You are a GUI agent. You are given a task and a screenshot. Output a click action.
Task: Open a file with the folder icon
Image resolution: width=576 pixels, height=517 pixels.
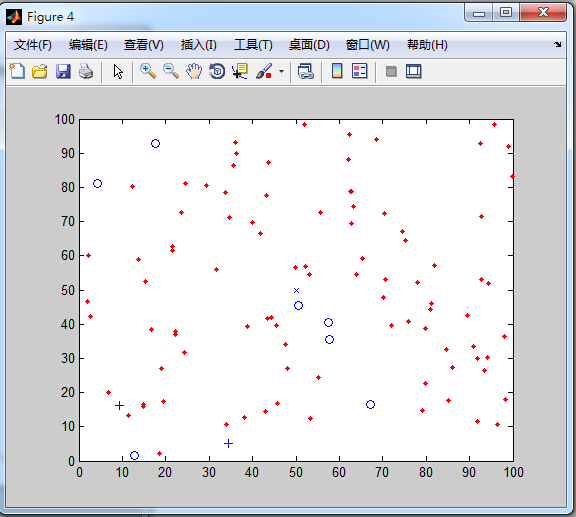pos(40,71)
